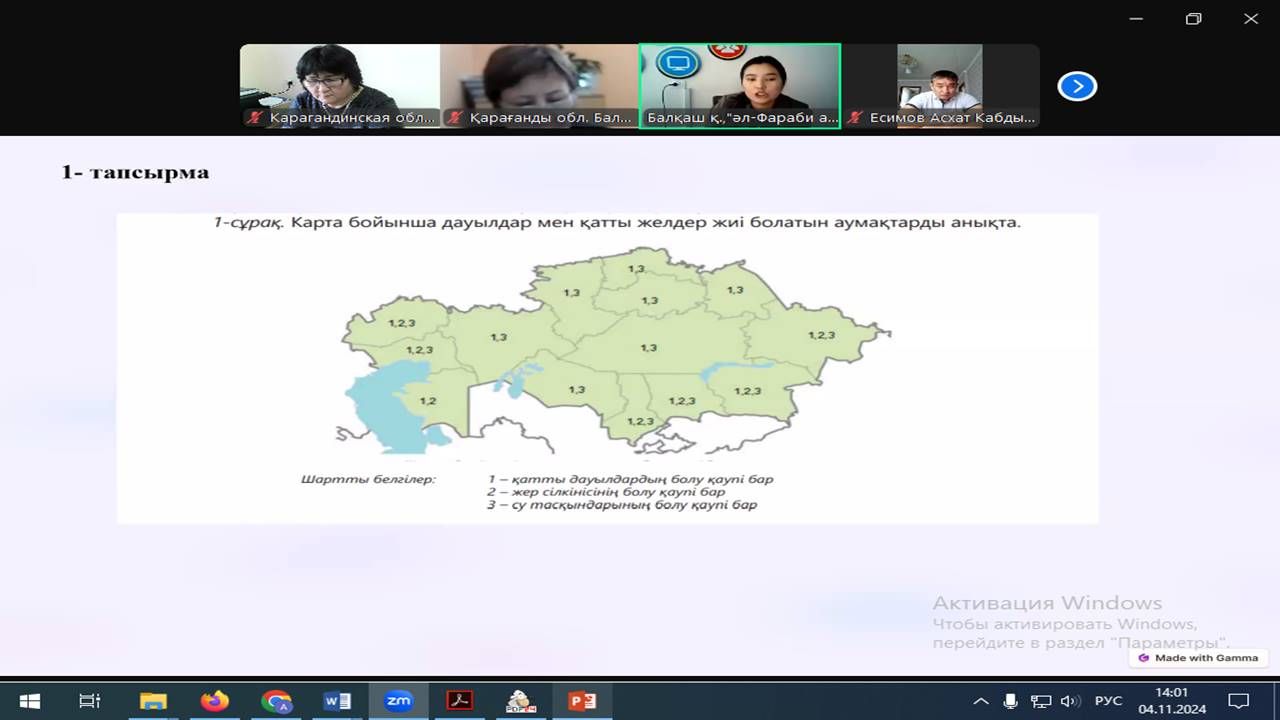
Task: Expand the hidden system tray icons
Action: (x=981, y=701)
